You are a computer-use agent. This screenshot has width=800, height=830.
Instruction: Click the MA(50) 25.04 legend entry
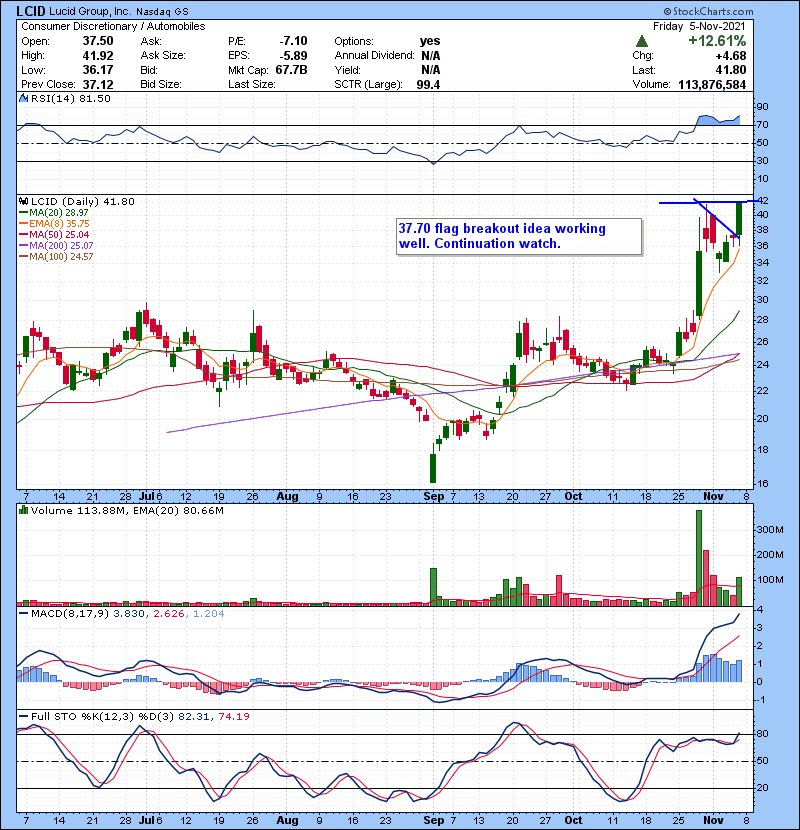(54, 234)
